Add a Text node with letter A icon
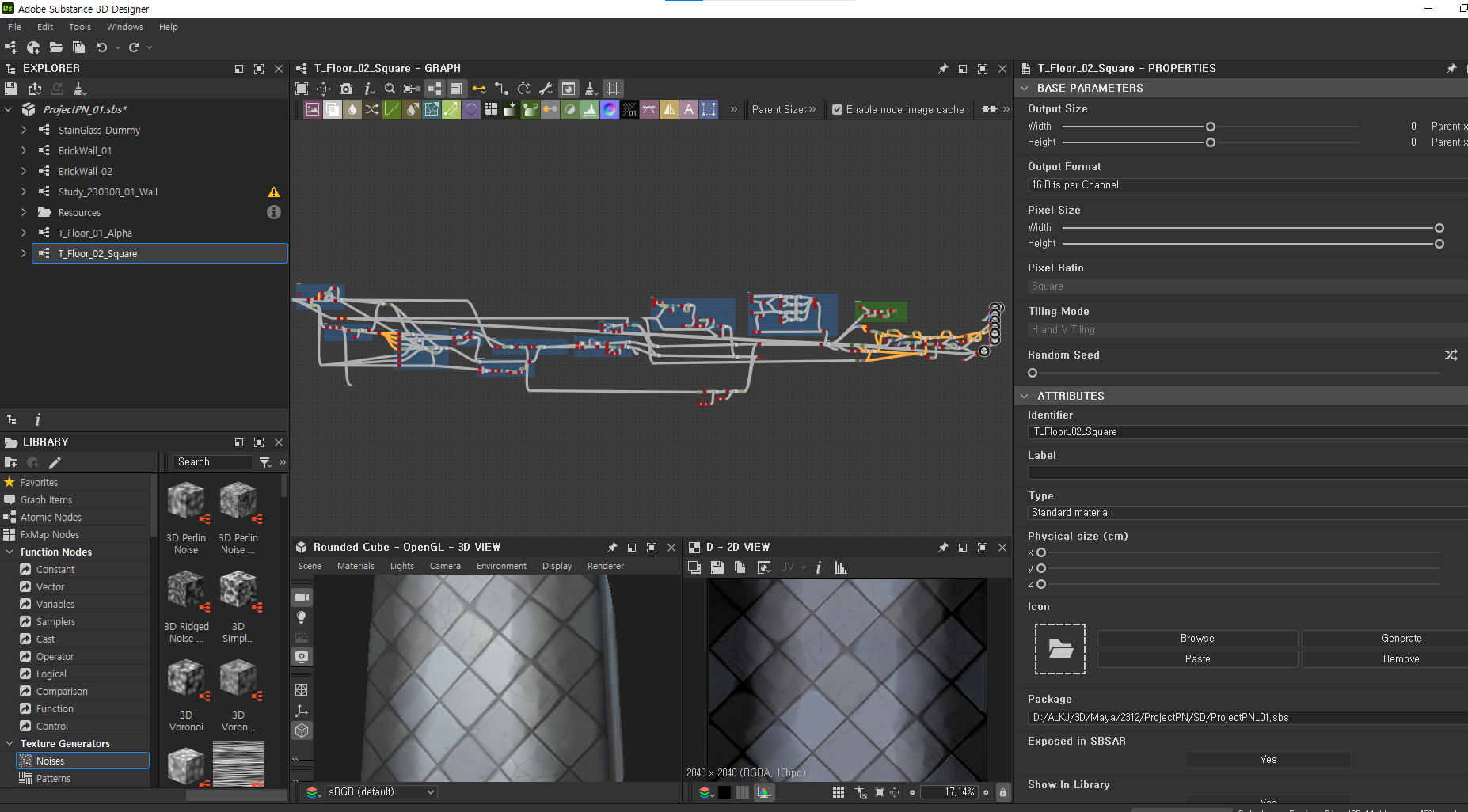Screen dimensions: 1468x812 coord(689,109)
